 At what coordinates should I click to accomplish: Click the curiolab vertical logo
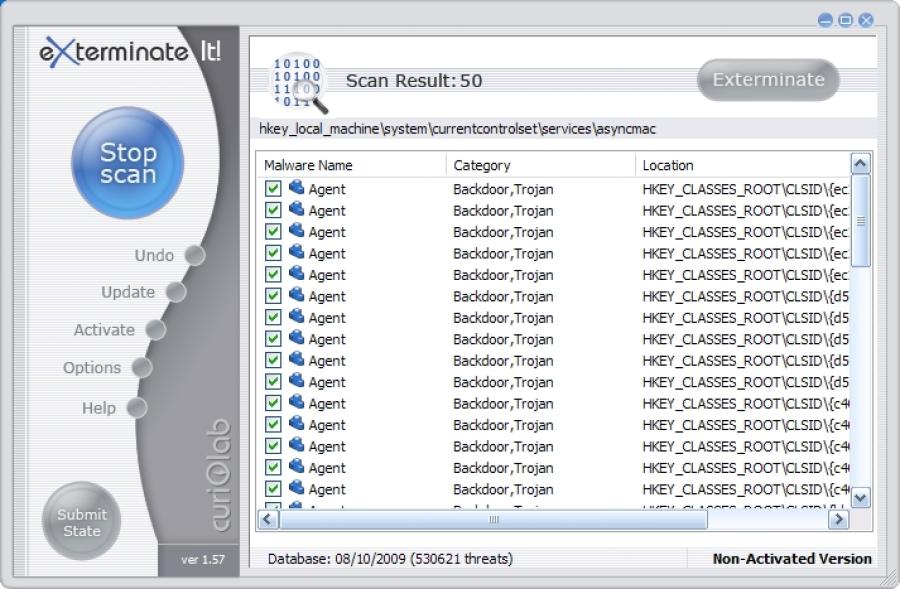(220, 475)
